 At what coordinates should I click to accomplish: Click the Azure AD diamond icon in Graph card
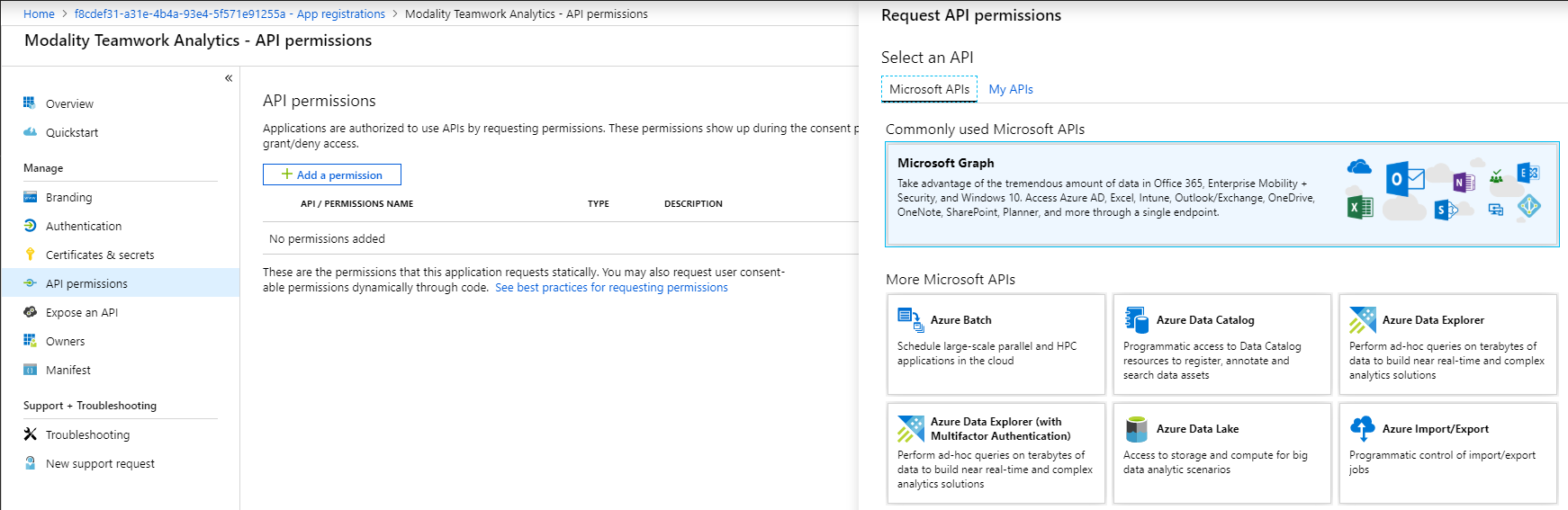[x=1528, y=207]
